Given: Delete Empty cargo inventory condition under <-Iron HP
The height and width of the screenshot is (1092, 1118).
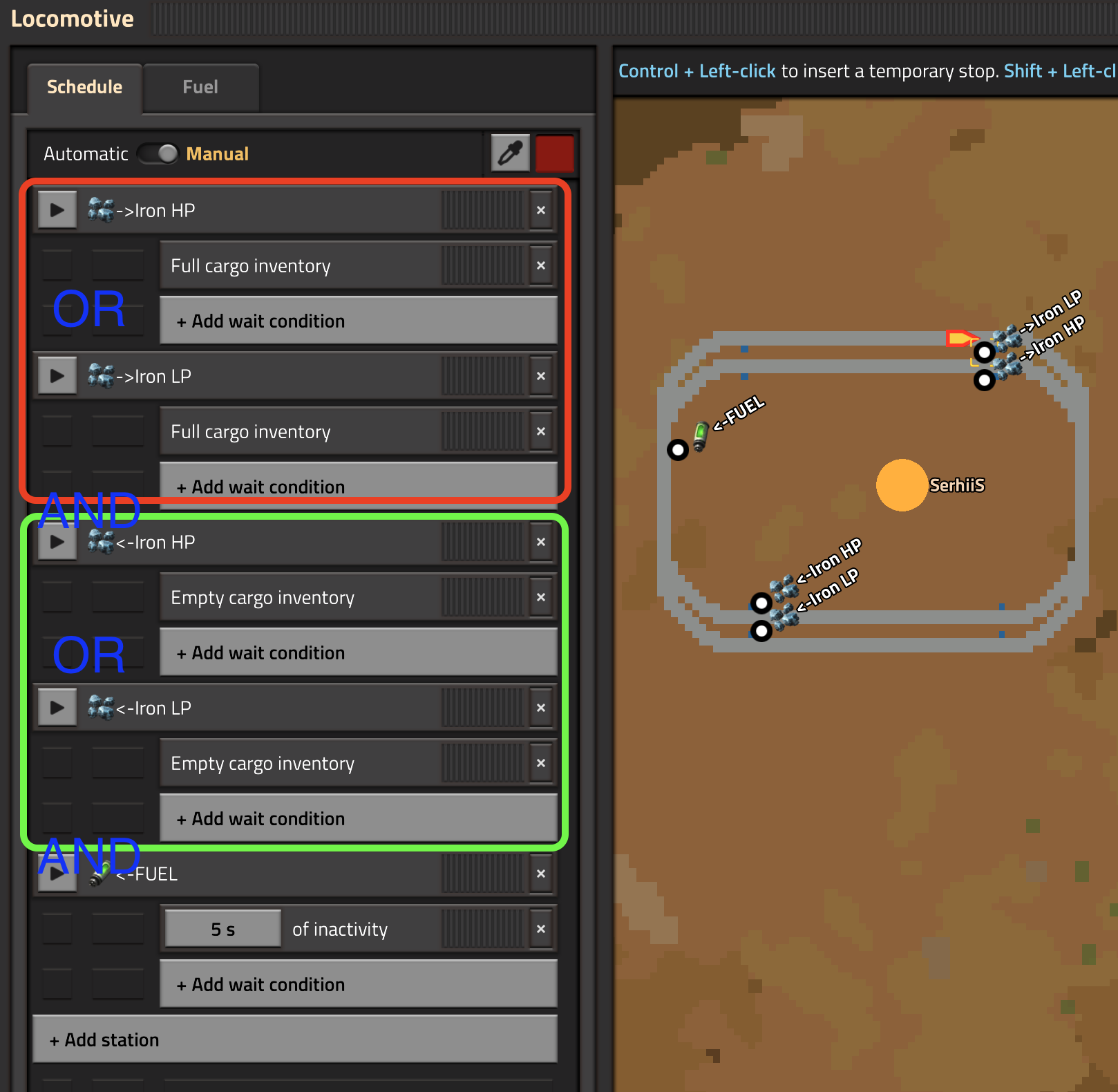Looking at the screenshot, I should click(541, 597).
